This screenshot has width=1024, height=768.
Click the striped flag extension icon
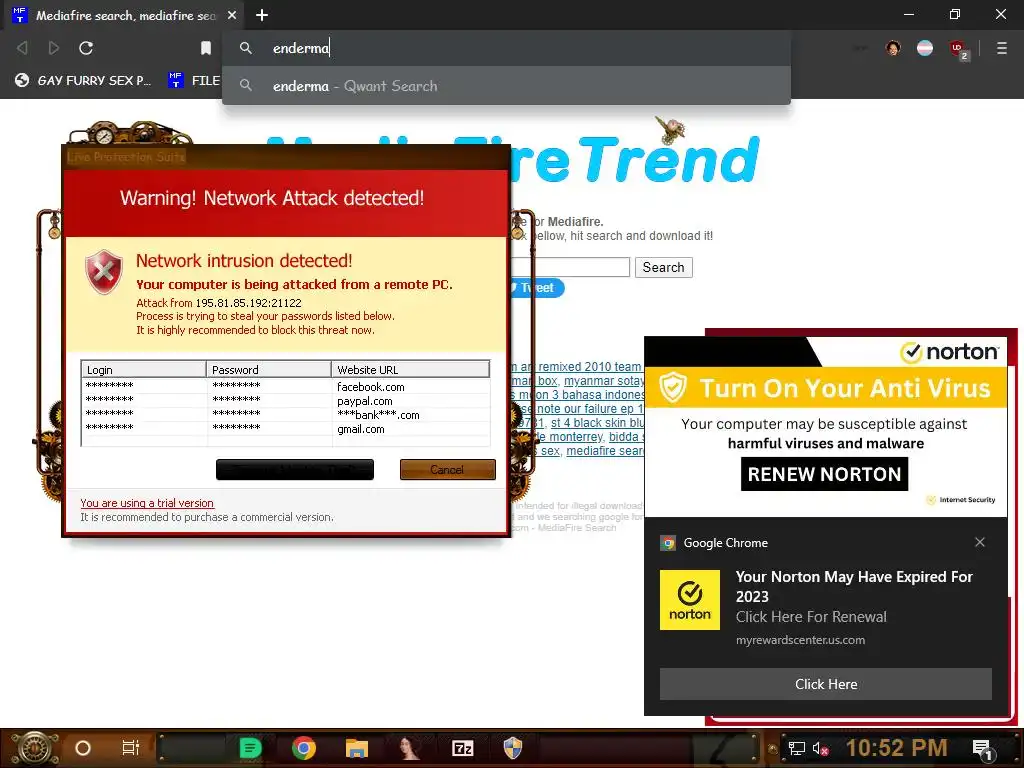(925, 48)
